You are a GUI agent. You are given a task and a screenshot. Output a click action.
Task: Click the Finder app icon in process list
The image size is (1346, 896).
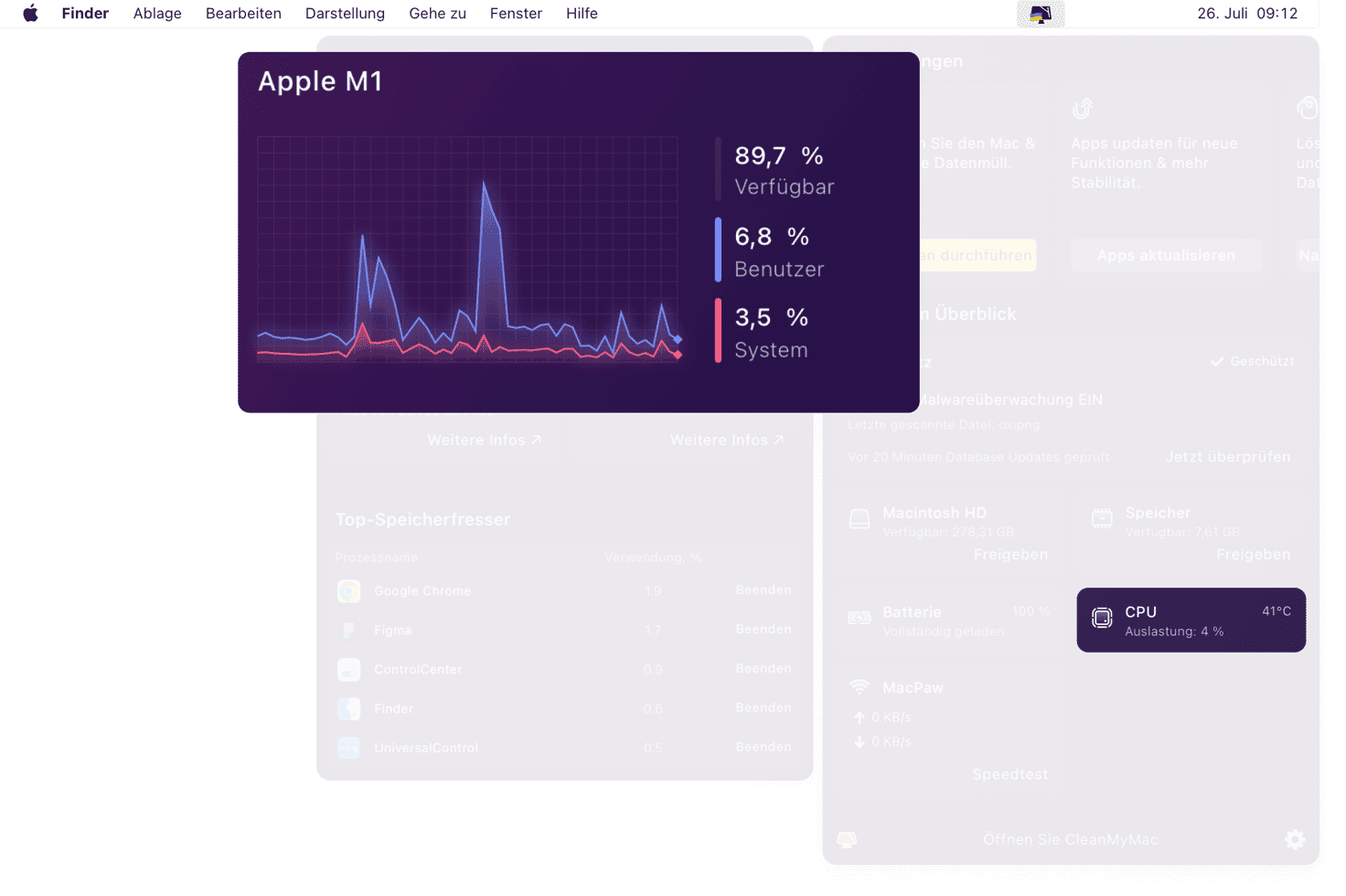[x=348, y=709]
